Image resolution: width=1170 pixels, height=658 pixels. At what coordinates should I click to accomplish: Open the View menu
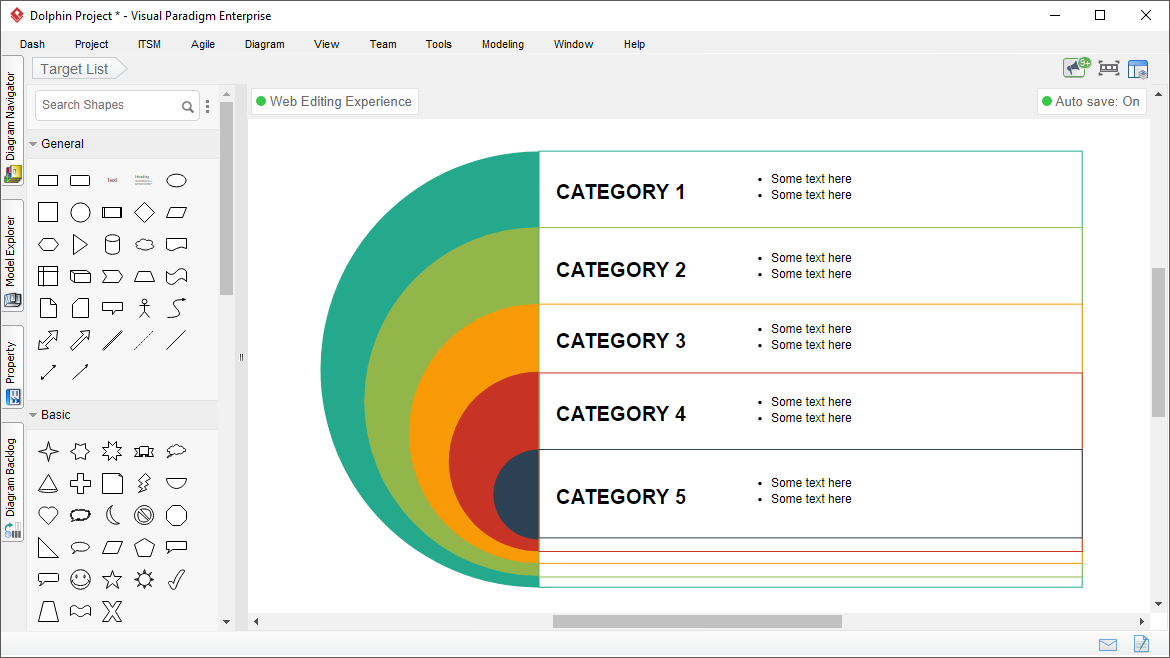327,44
